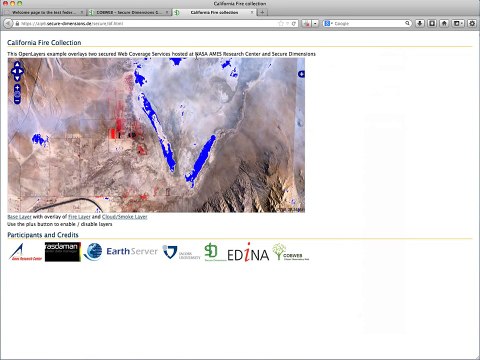The height and width of the screenshot is (360, 480).
Task: Click the Ames Research Center logo
Action: 25,252
